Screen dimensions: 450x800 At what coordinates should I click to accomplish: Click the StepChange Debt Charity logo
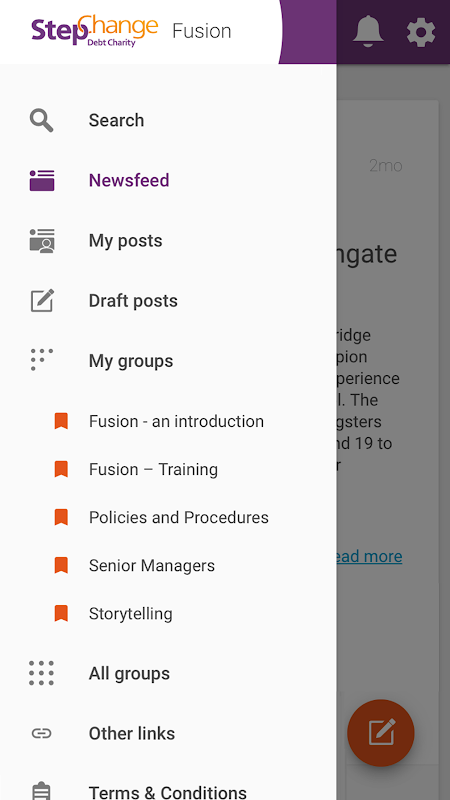[94, 31]
